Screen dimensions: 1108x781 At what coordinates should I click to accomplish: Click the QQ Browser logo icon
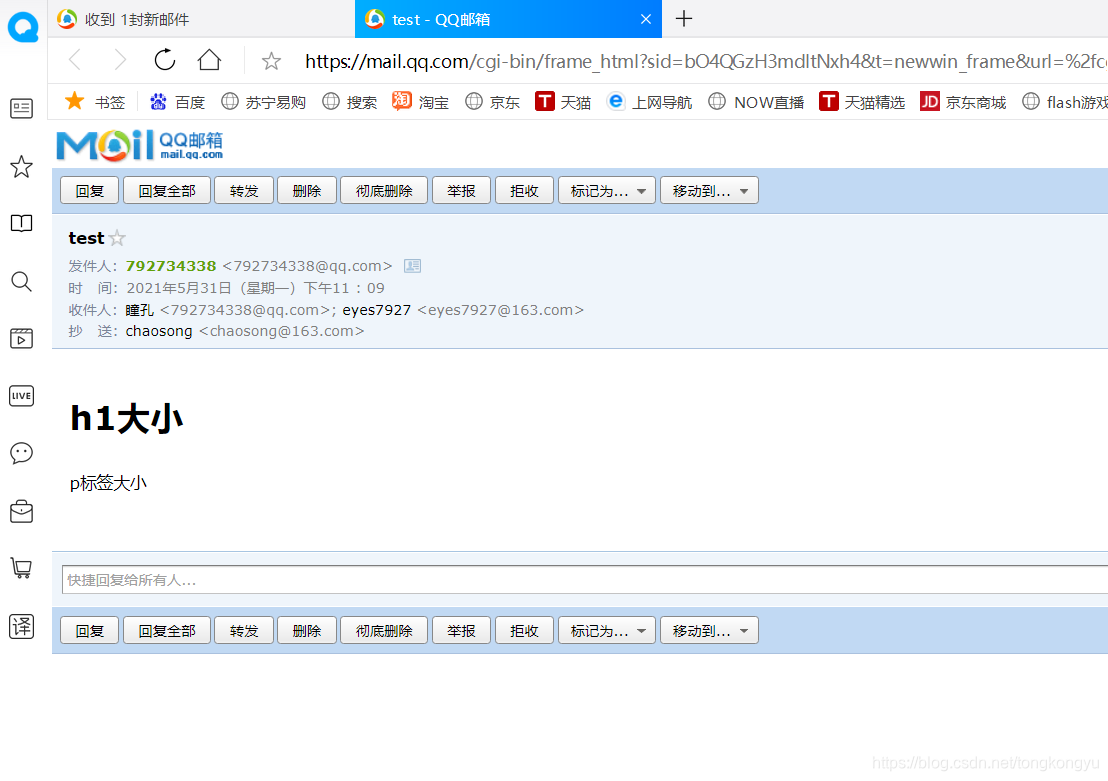click(23, 27)
